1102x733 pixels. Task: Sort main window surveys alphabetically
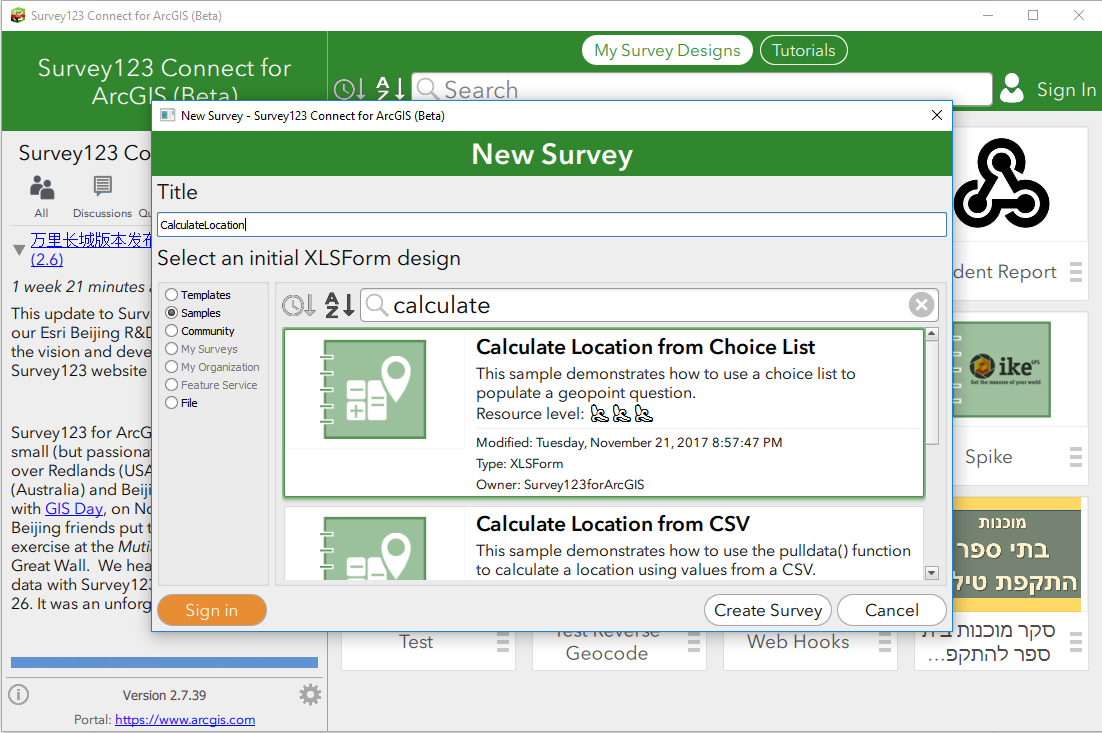(x=390, y=88)
